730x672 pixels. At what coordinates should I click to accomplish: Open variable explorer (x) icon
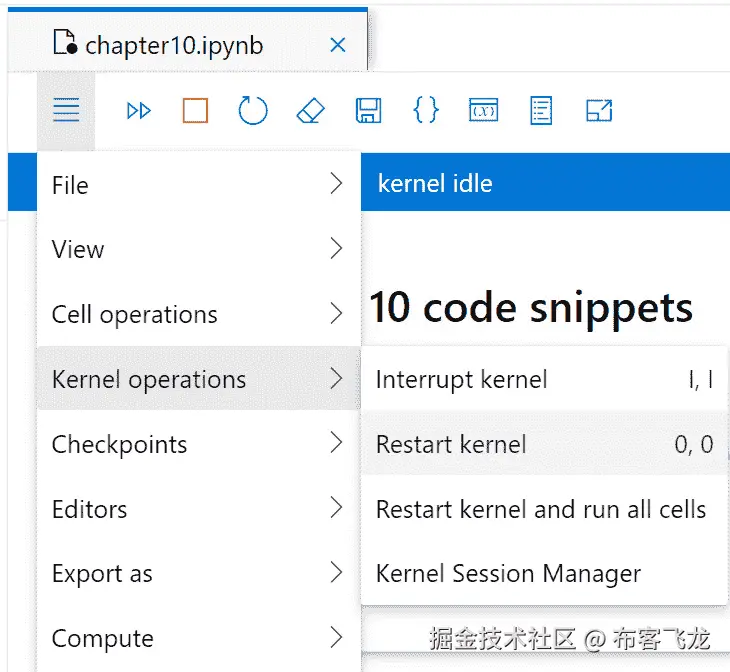(483, 110)
